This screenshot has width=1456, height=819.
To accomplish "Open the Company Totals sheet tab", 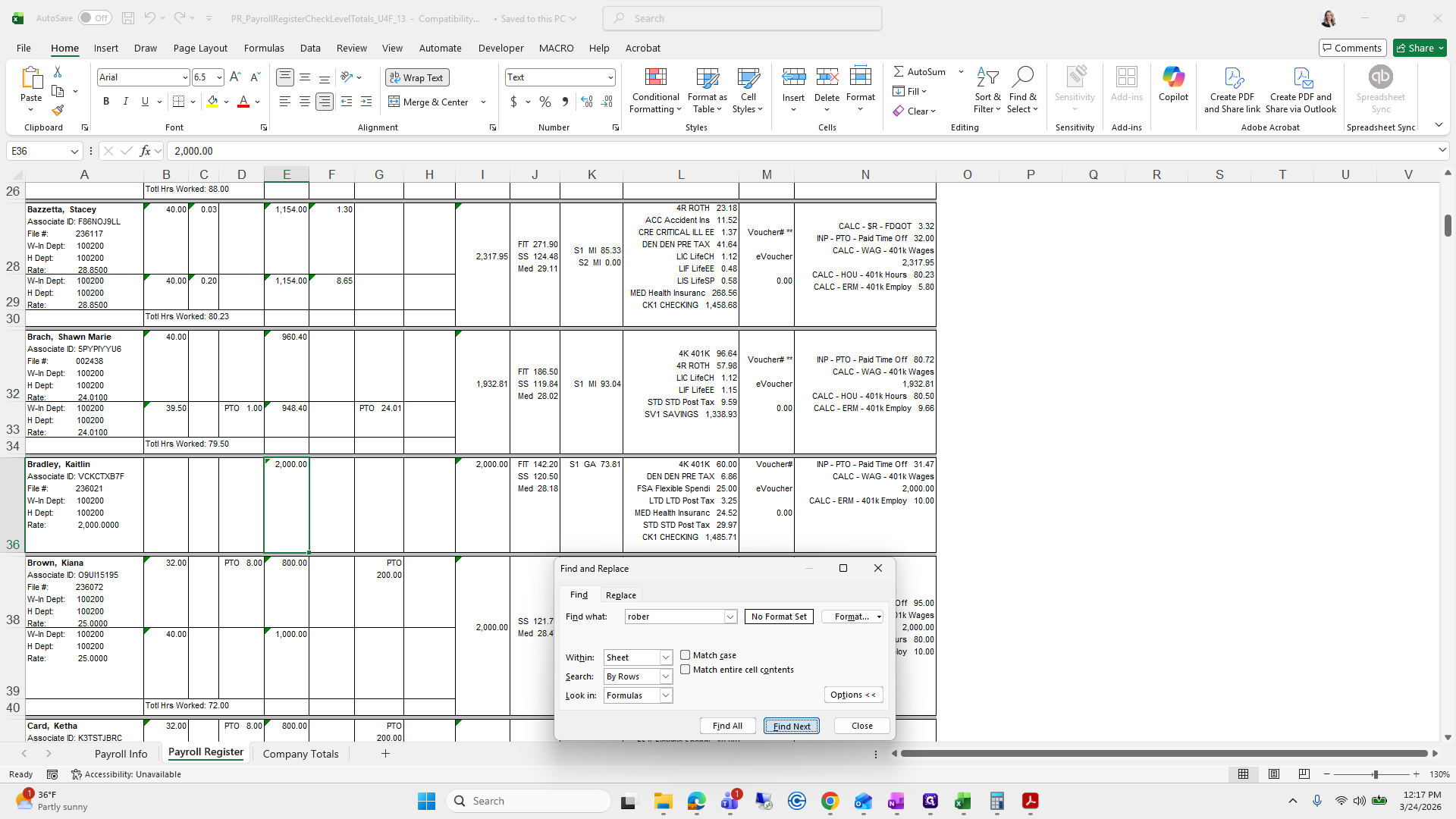I will click(x=300, y=754).
